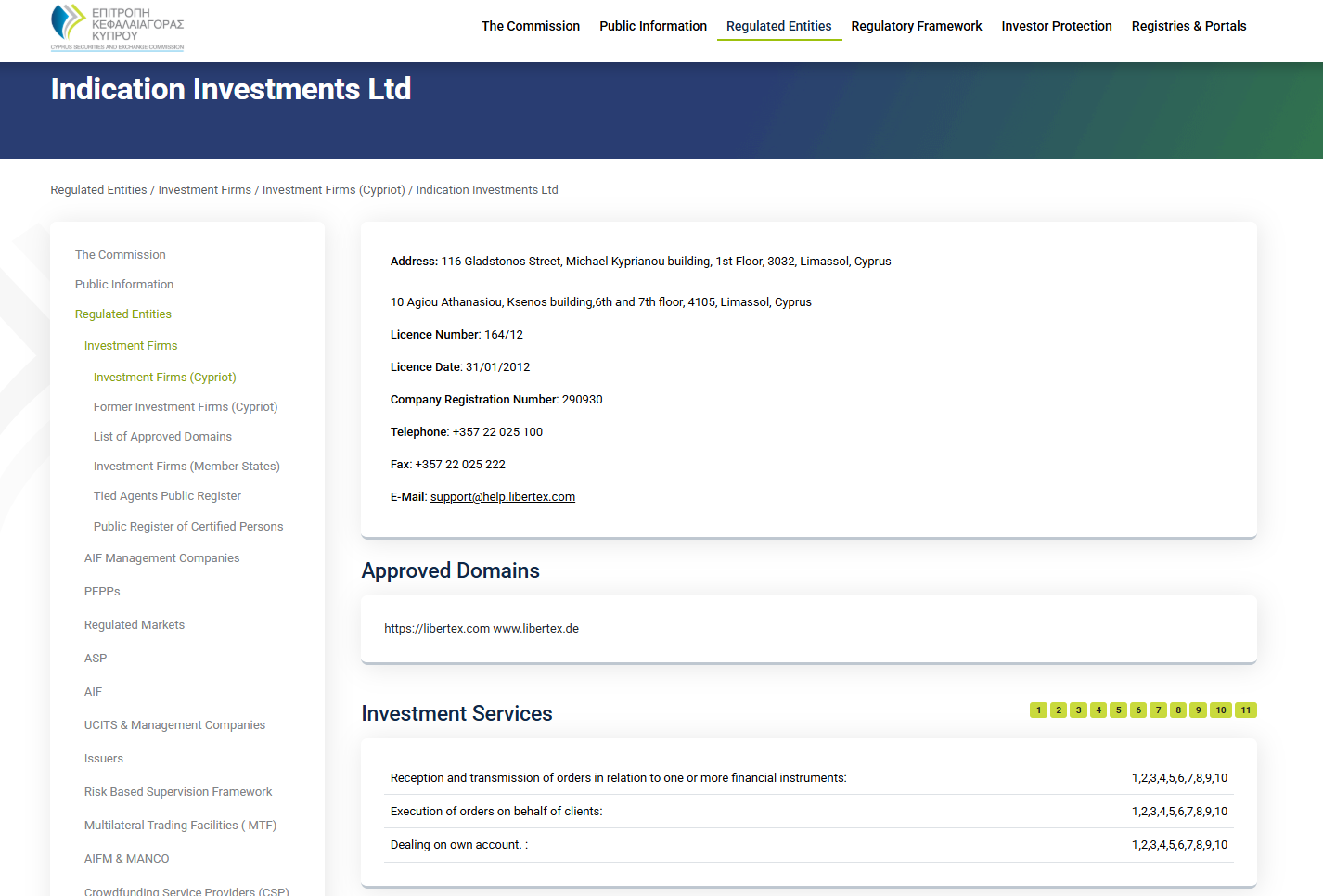Click Fax +357 22 025 222
The image size is (1323, 896).
(448, 465)
